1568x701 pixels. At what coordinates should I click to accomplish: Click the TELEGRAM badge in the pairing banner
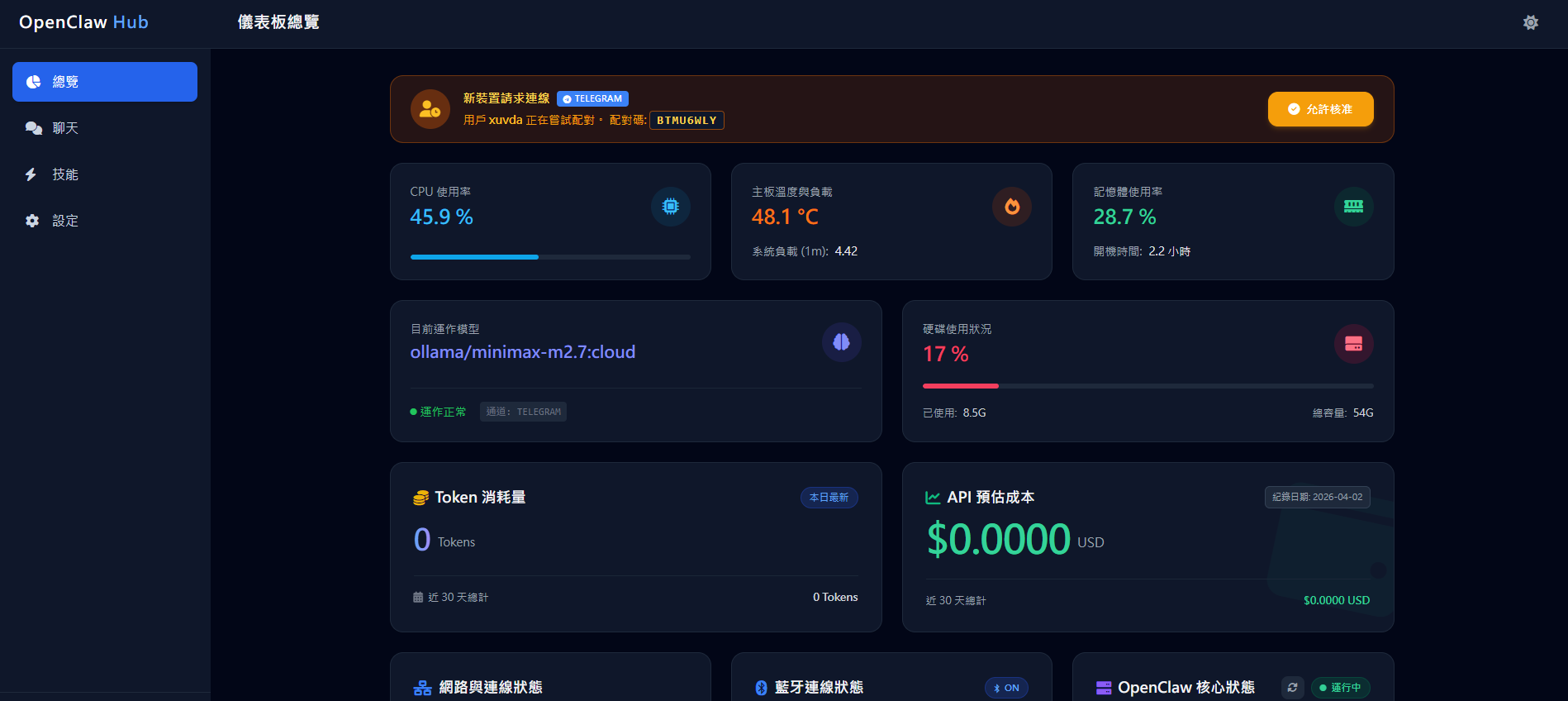pos(592,98)
